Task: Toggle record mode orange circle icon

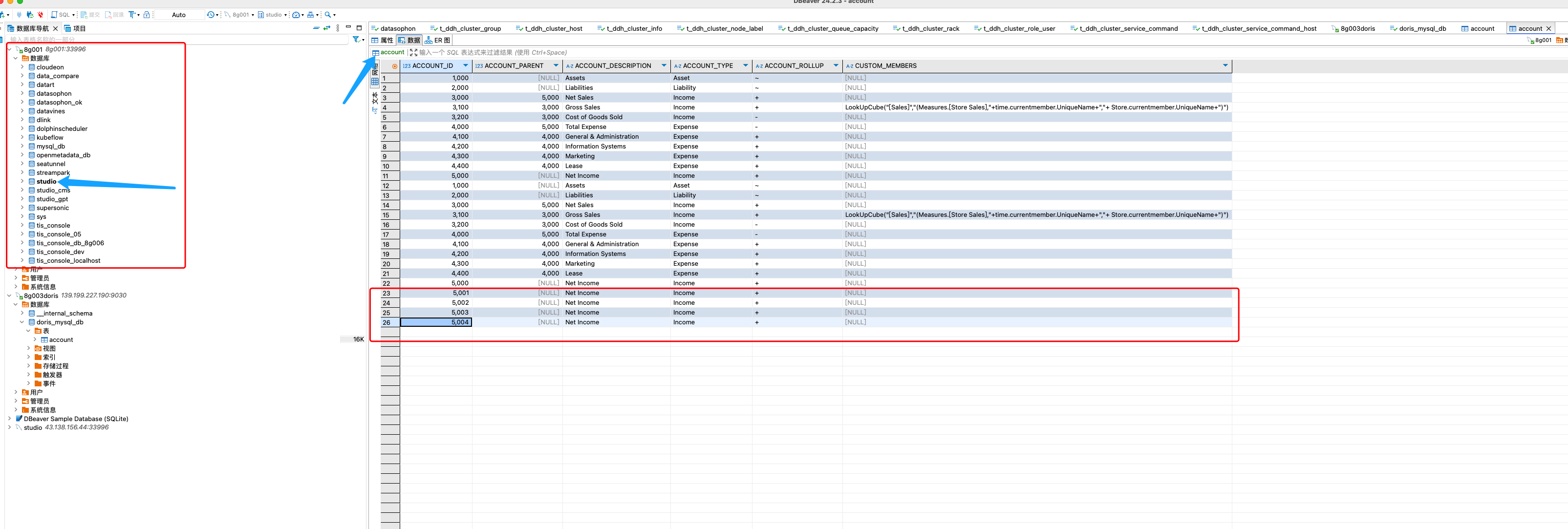Action: [x=394, y=66]
